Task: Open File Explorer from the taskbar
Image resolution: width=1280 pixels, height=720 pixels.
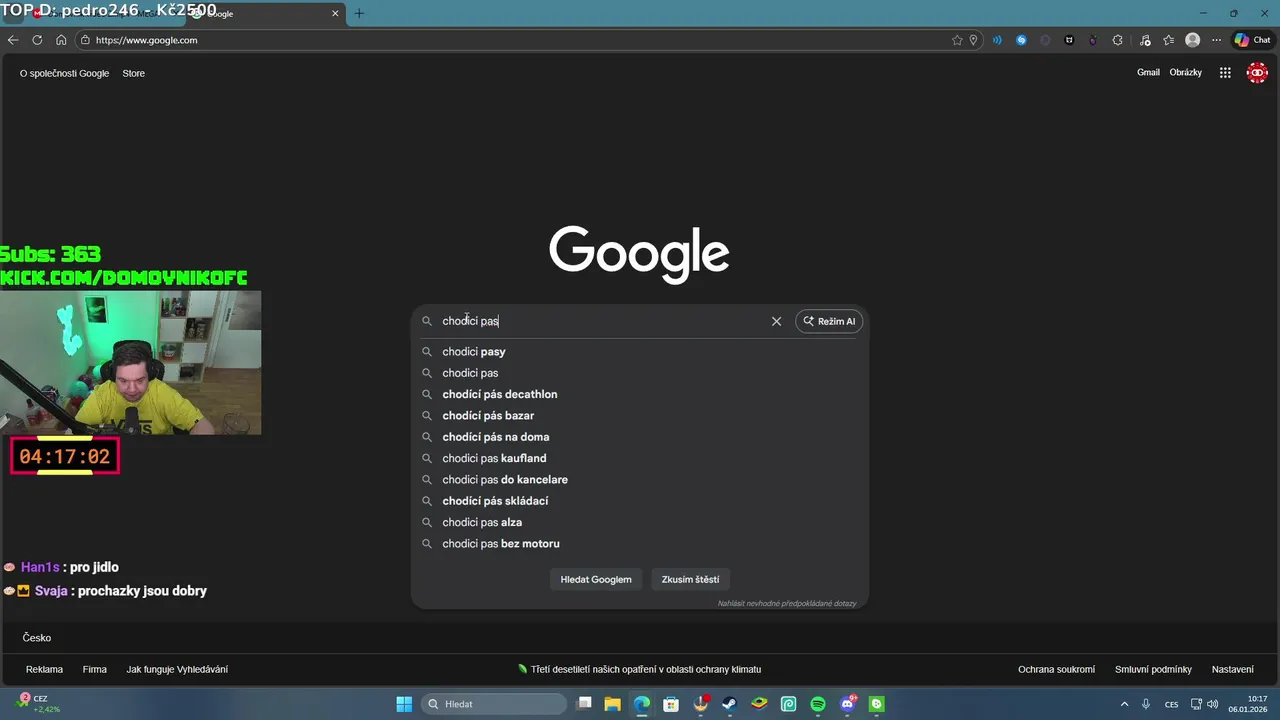Action: (x=613, y=704)
